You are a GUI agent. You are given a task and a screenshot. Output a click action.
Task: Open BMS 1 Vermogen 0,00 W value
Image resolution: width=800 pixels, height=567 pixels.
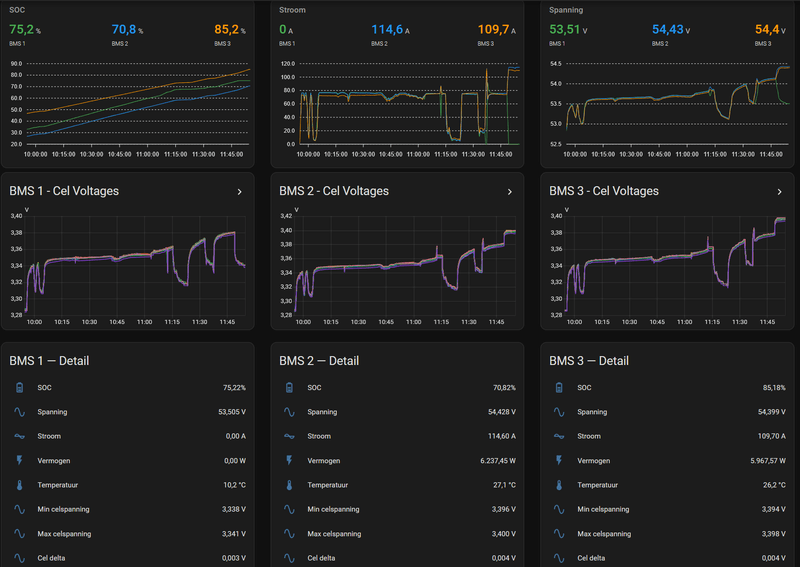[x=235, y=461]
